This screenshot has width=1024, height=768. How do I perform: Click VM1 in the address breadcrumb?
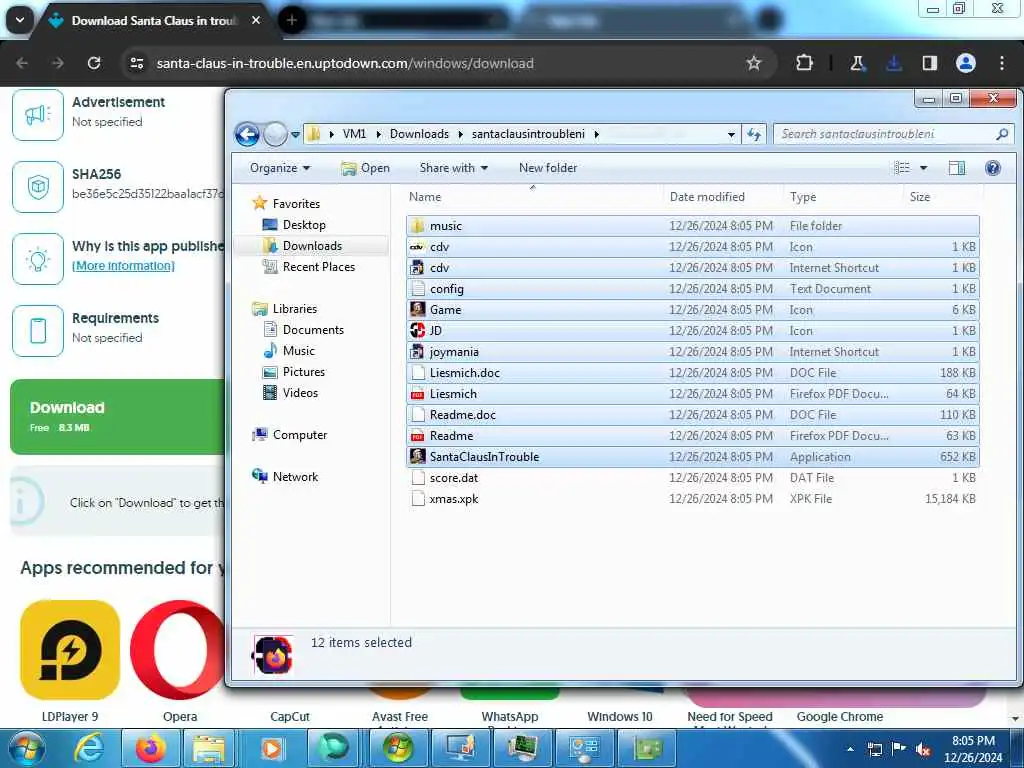pyautogui.click(x=354, y=134)
